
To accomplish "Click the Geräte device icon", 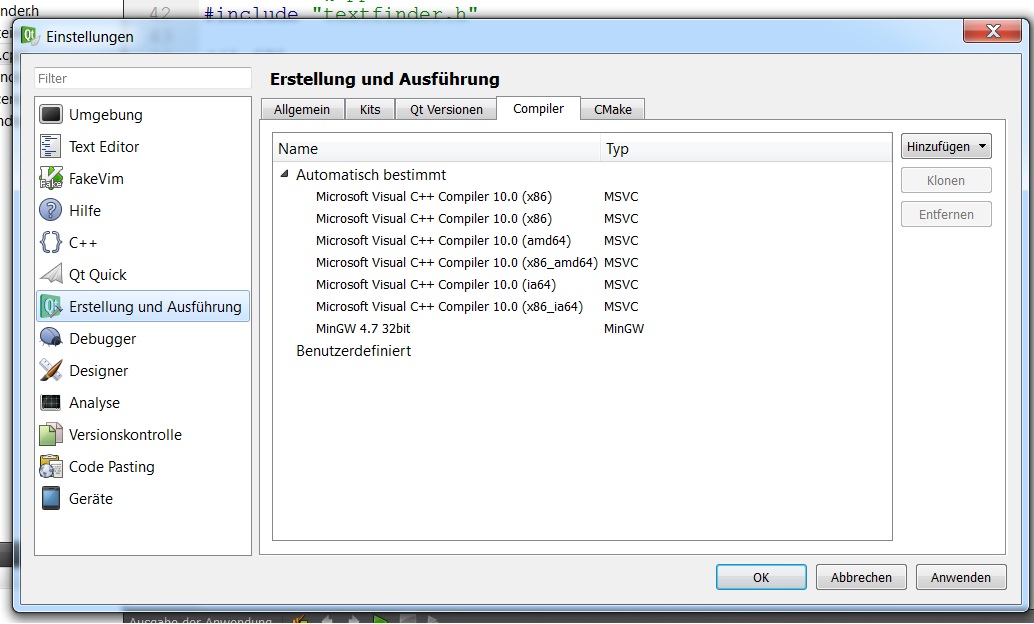I will [51, 498].
